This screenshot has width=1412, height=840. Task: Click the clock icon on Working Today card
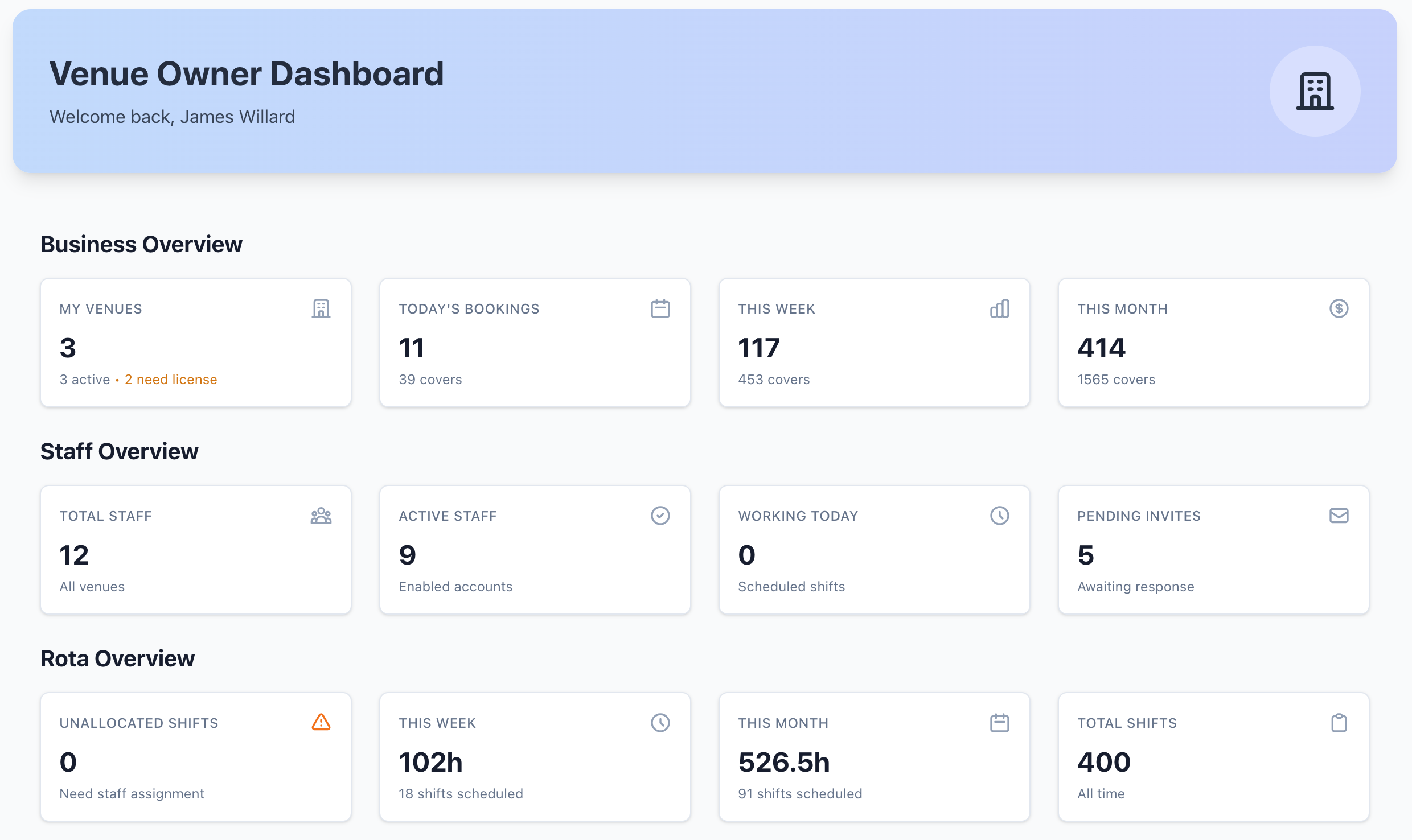tap(1000, 516)
